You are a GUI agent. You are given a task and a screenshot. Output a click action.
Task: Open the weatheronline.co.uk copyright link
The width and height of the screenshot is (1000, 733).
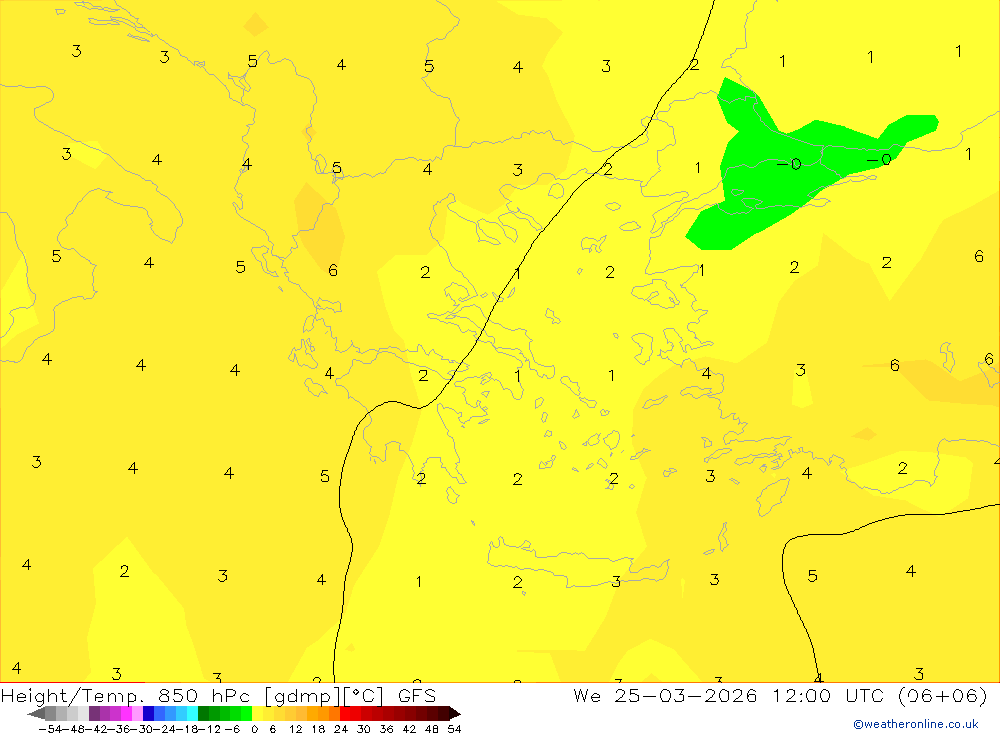click(x=916, y=724)
